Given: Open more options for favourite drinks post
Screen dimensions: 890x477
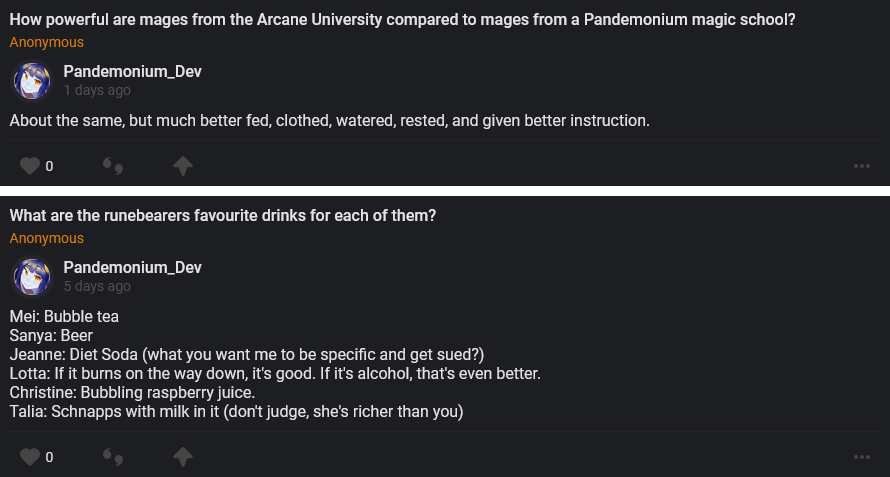Looking at the screenshot, I should click(862, 457).
